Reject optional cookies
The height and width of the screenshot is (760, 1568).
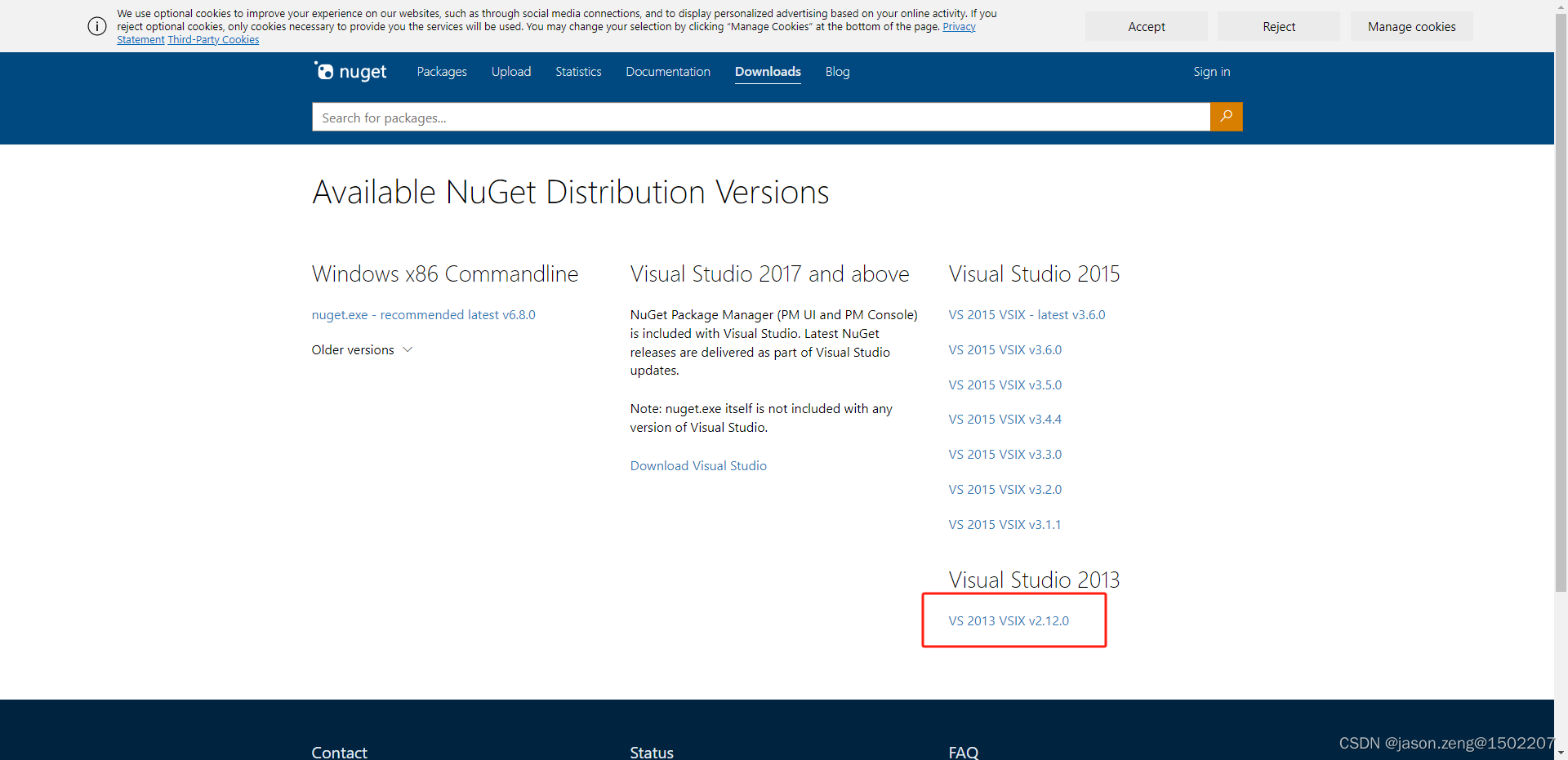[1278, 26]
